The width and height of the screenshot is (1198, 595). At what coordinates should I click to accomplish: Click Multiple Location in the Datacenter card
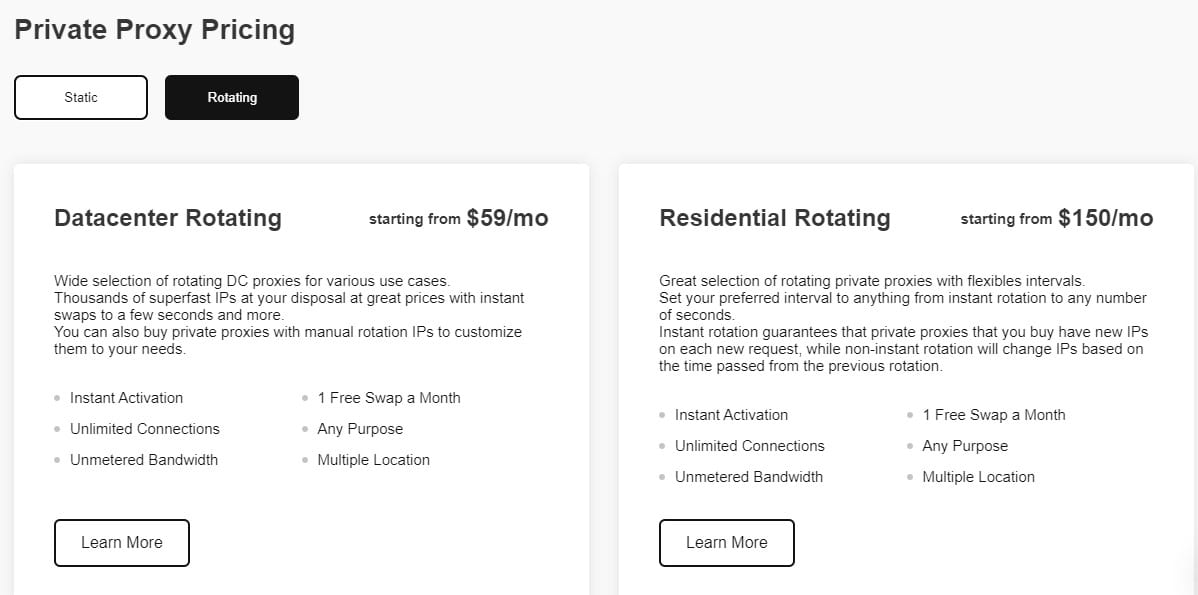tap(374, 460)
